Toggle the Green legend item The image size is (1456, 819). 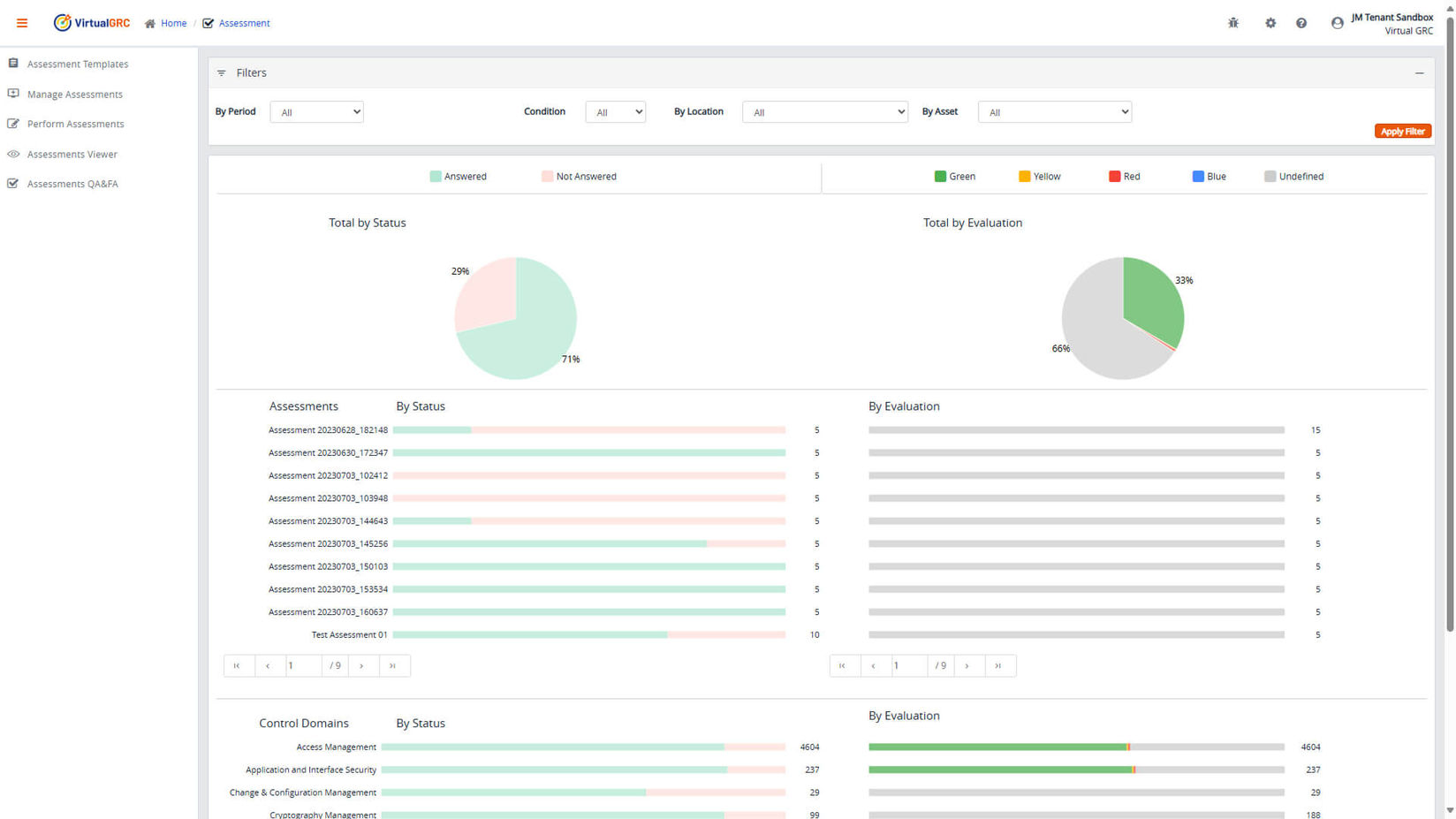955,177
